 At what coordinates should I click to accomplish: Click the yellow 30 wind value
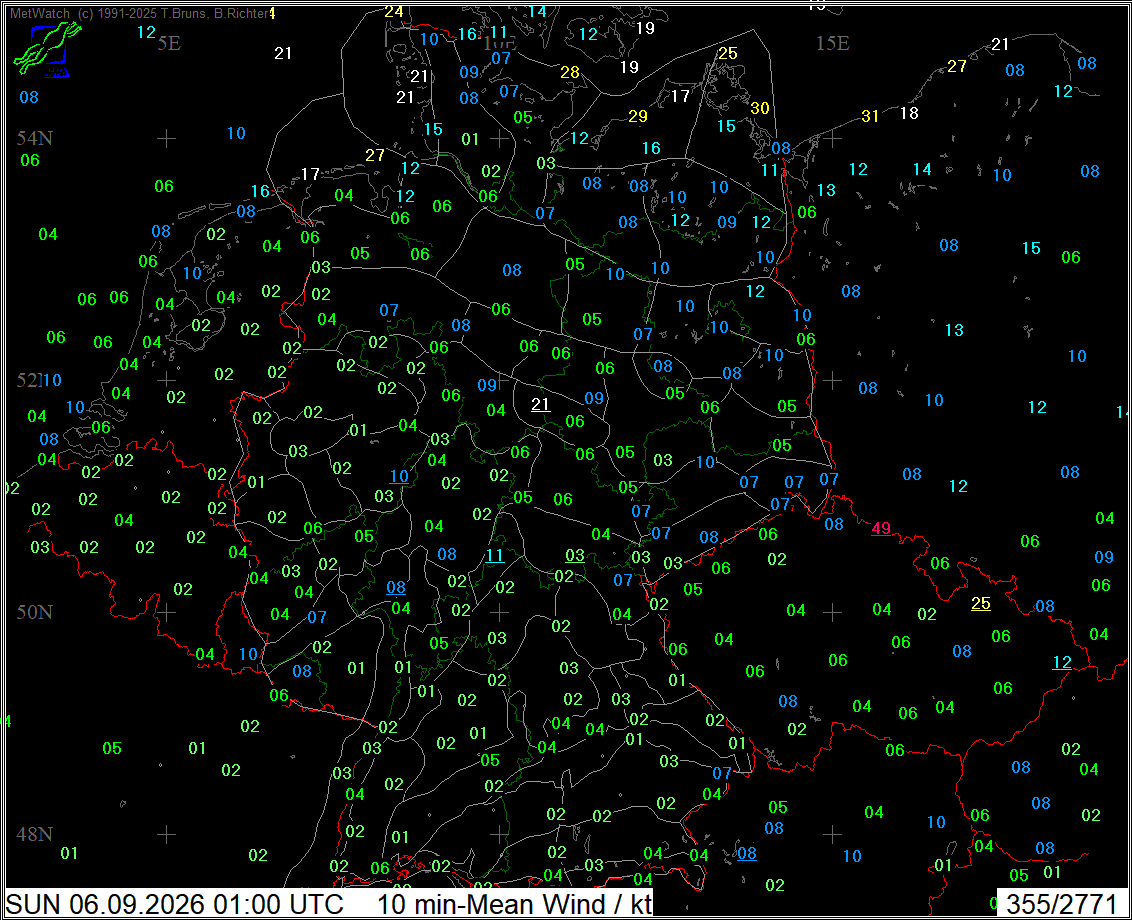tap(759, 108)
